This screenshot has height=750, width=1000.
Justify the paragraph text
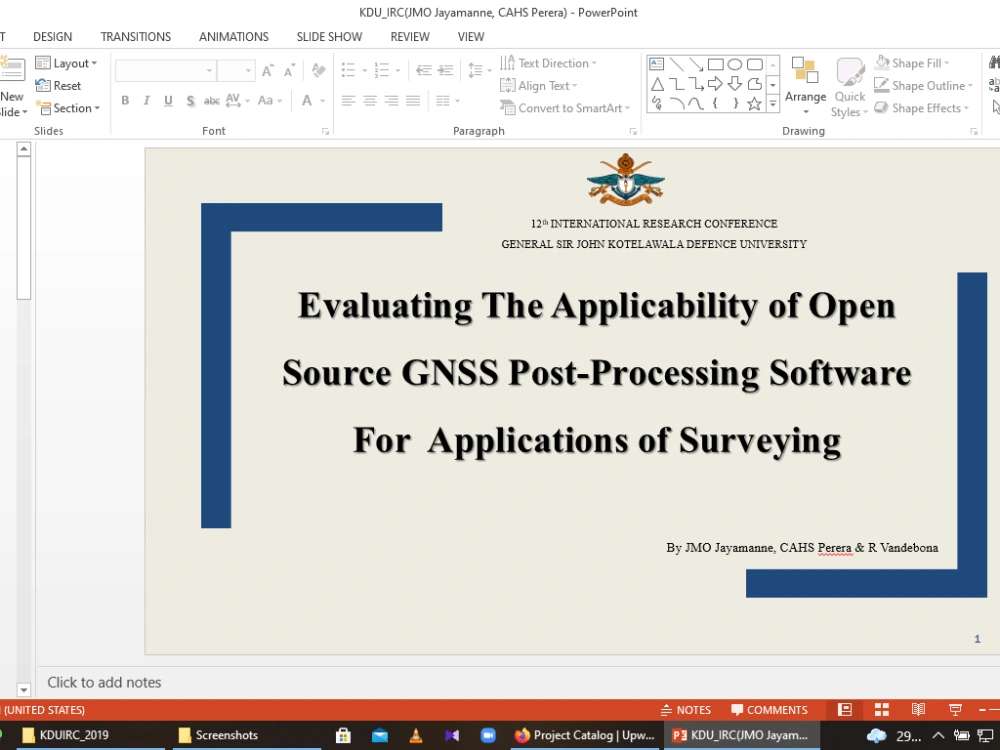413,101
